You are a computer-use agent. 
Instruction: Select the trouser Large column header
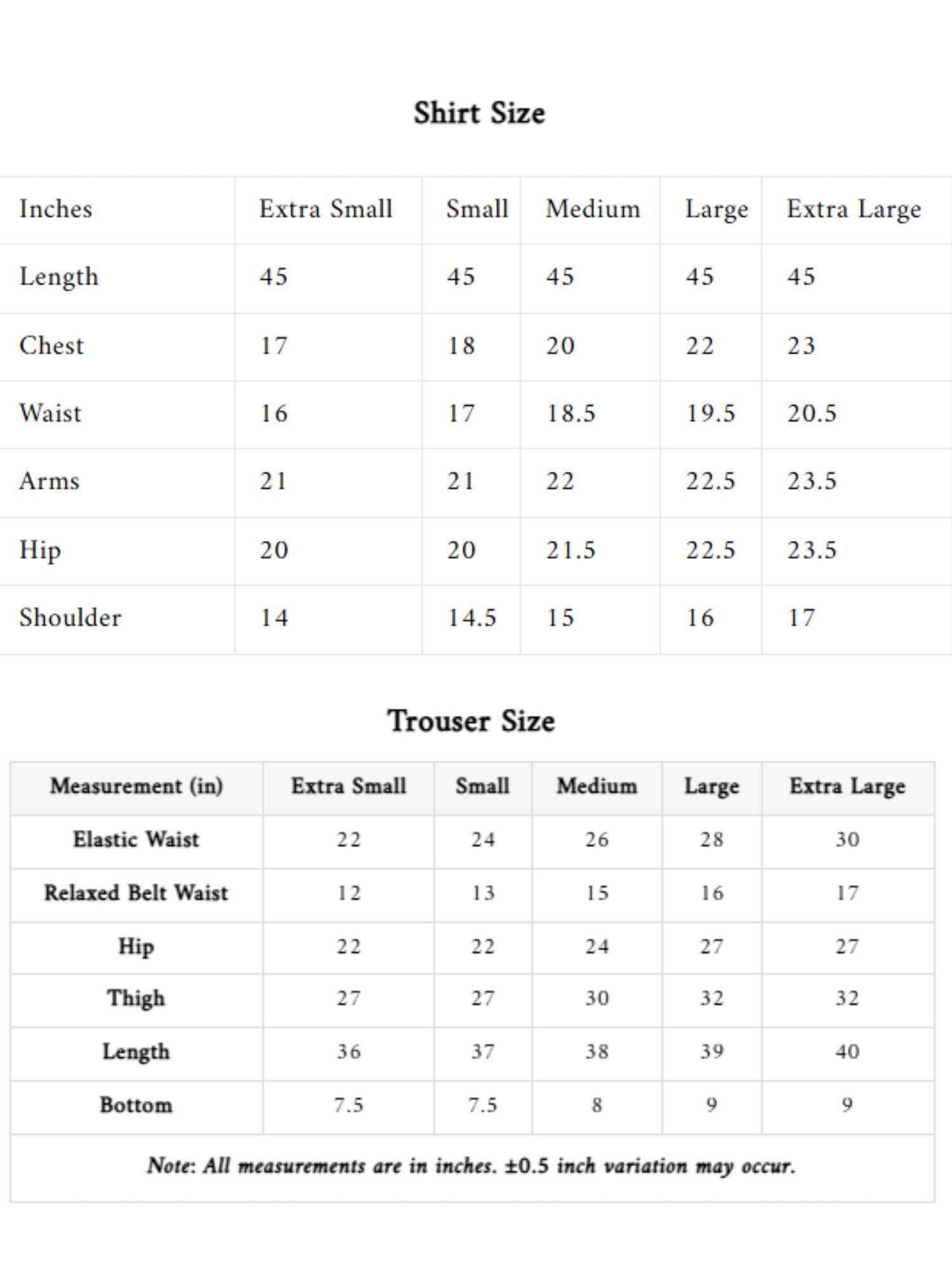[711, 787]
